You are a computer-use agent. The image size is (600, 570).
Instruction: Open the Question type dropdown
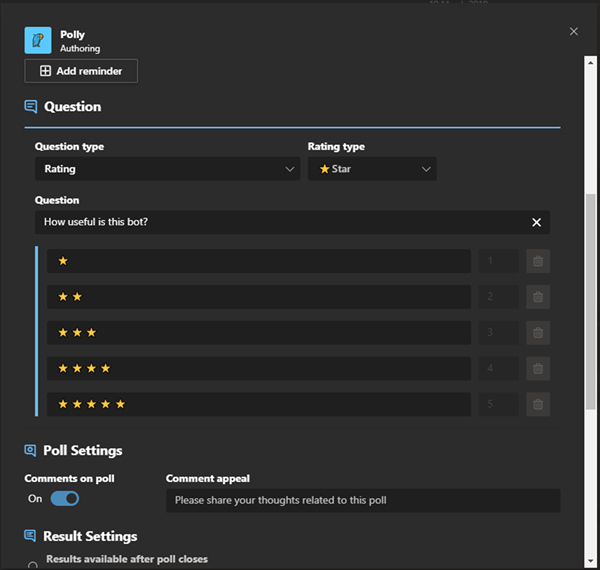[167, 169]
